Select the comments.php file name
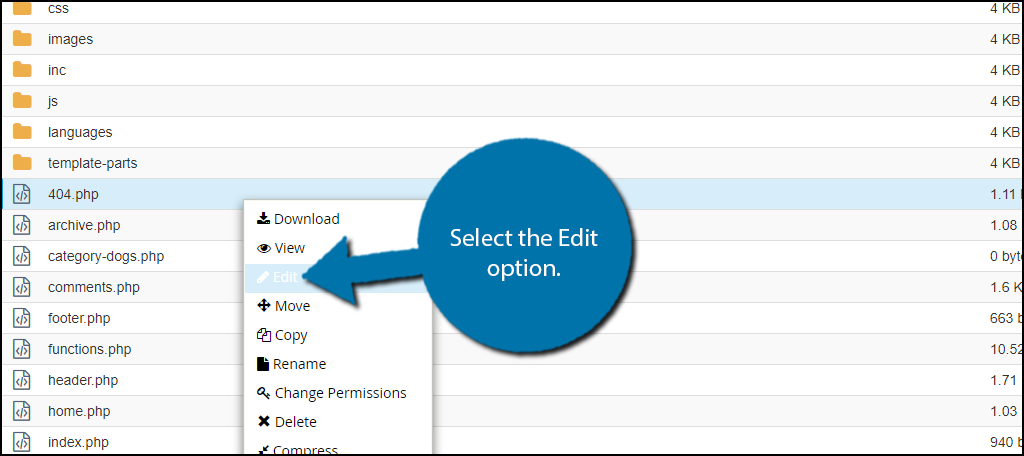1024x456 pixels. tap(93, 287)
